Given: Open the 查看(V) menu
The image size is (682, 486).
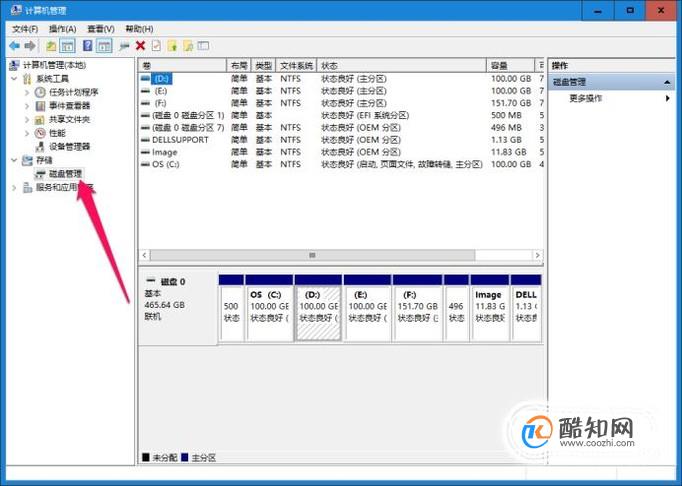Looking at the screenshot, I should pyautogui.click(x=101, y=29).
